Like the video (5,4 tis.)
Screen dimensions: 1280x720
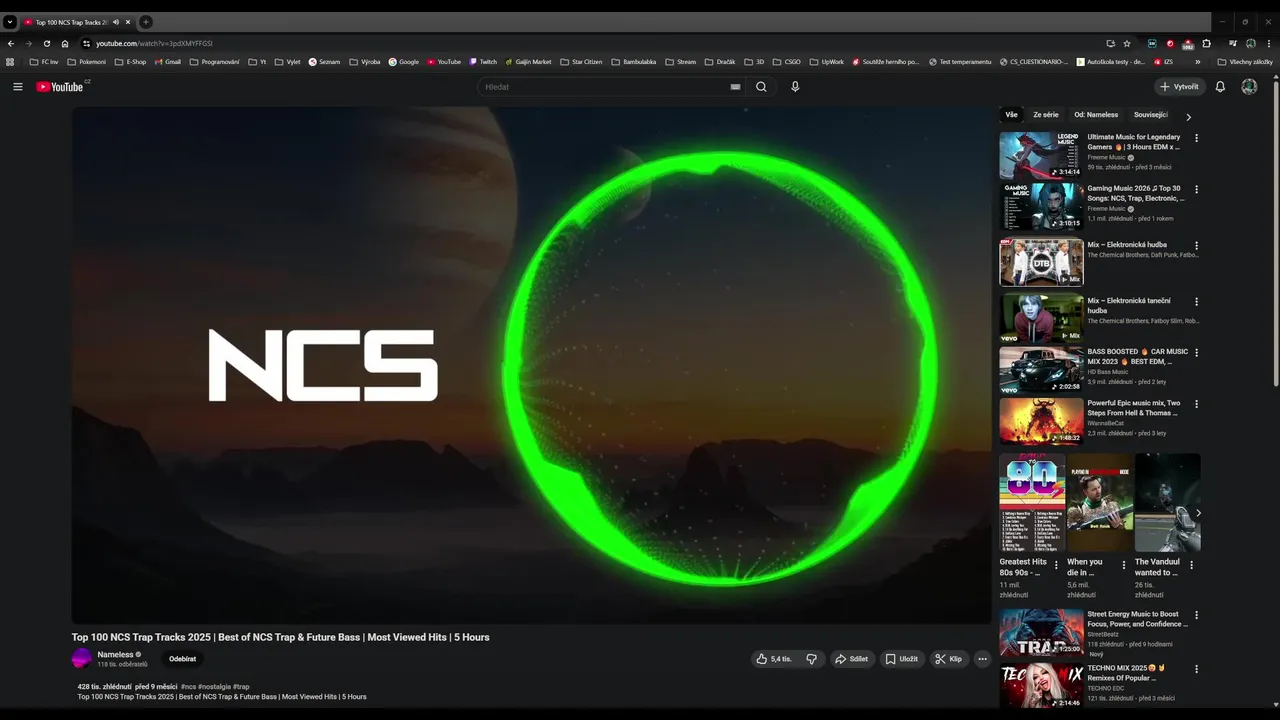pos(774,659)
